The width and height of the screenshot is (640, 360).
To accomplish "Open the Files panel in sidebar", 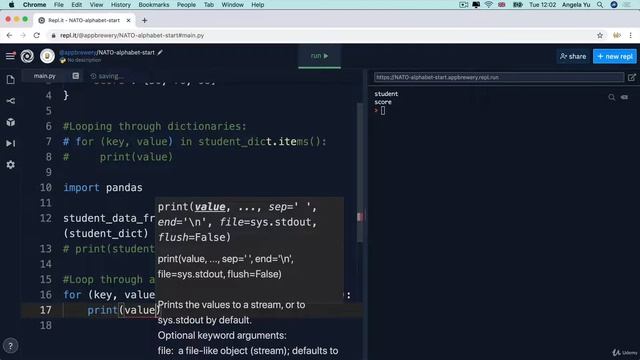I will tap(11, 80).
